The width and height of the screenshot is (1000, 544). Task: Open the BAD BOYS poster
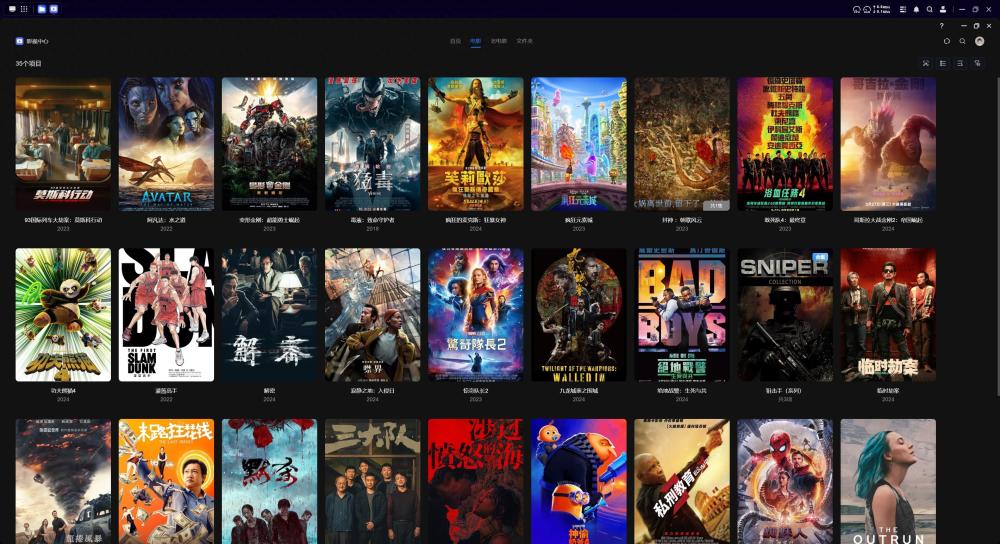click(x=682, y=315)
